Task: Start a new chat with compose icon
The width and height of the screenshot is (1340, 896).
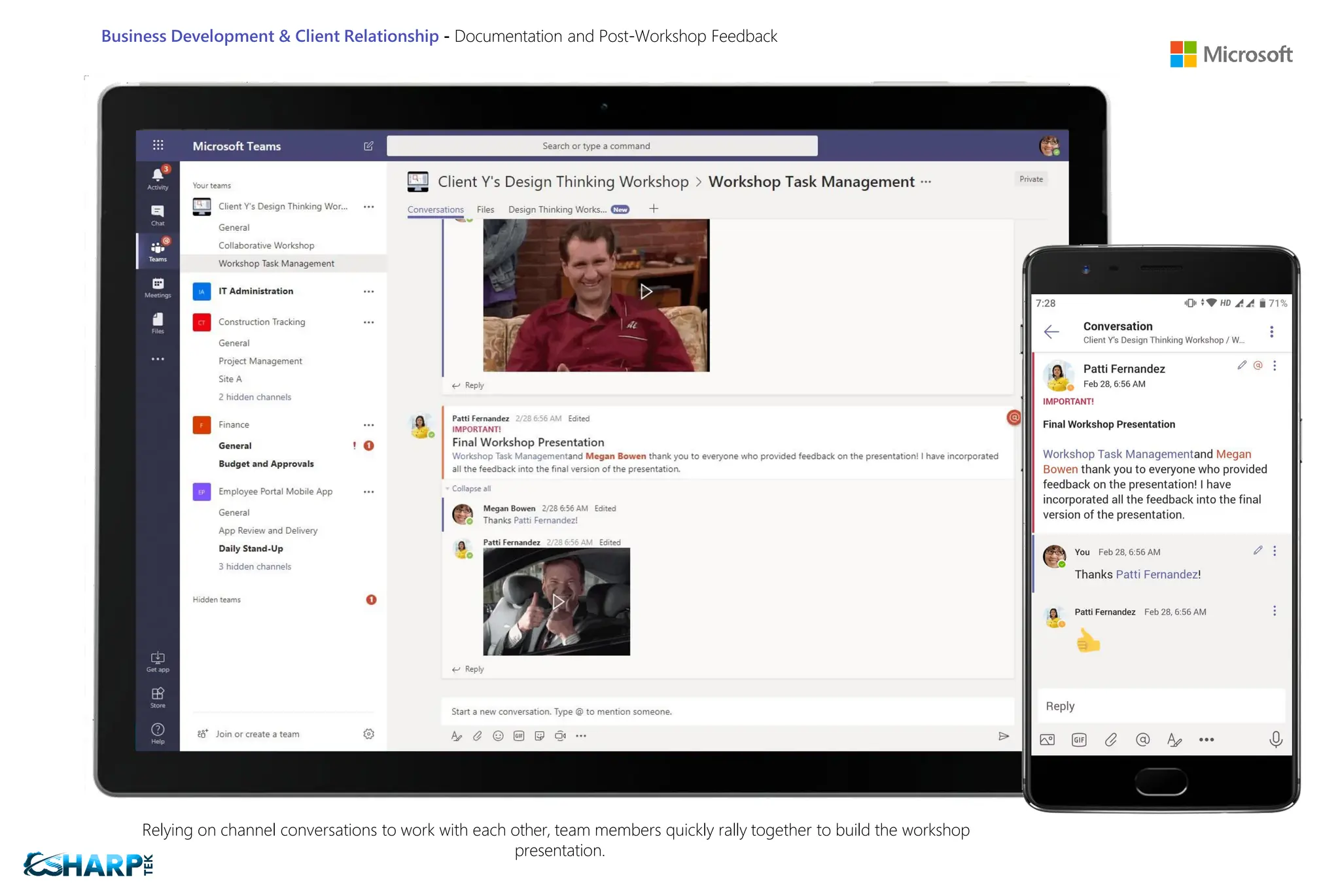Action: [368, 146]
